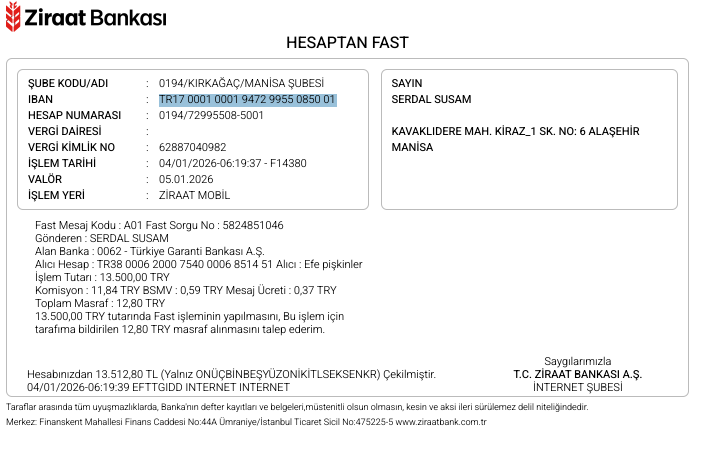Image resolution: width=718 pixels, height=453 pixels.
Task: Click the İŞLEM YERİ label
Action: click(x=56, y=196)
